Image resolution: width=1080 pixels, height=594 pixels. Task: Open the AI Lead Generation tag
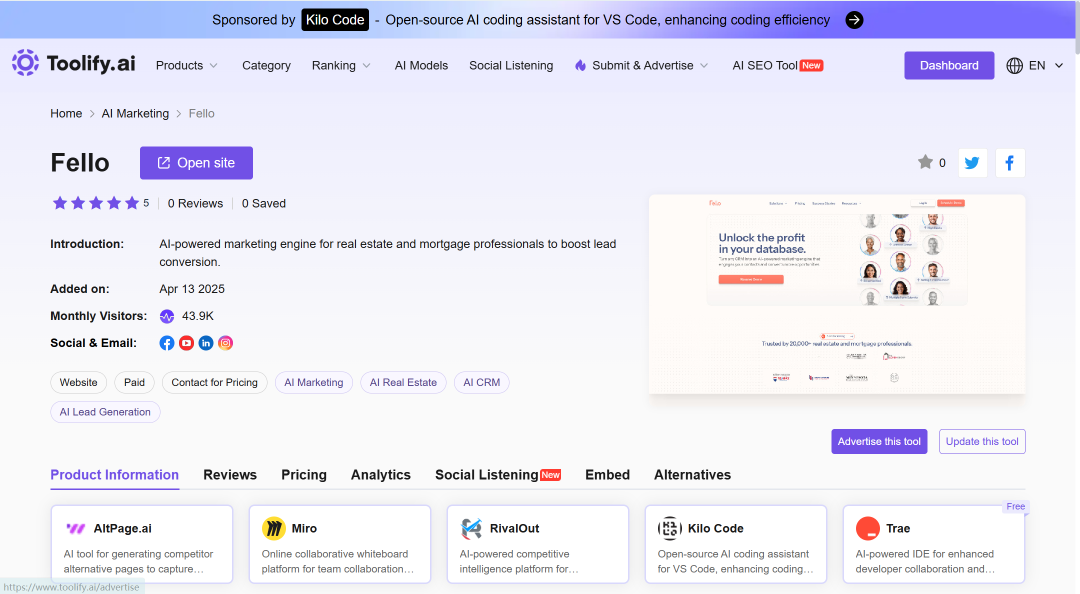pos(105,412)
